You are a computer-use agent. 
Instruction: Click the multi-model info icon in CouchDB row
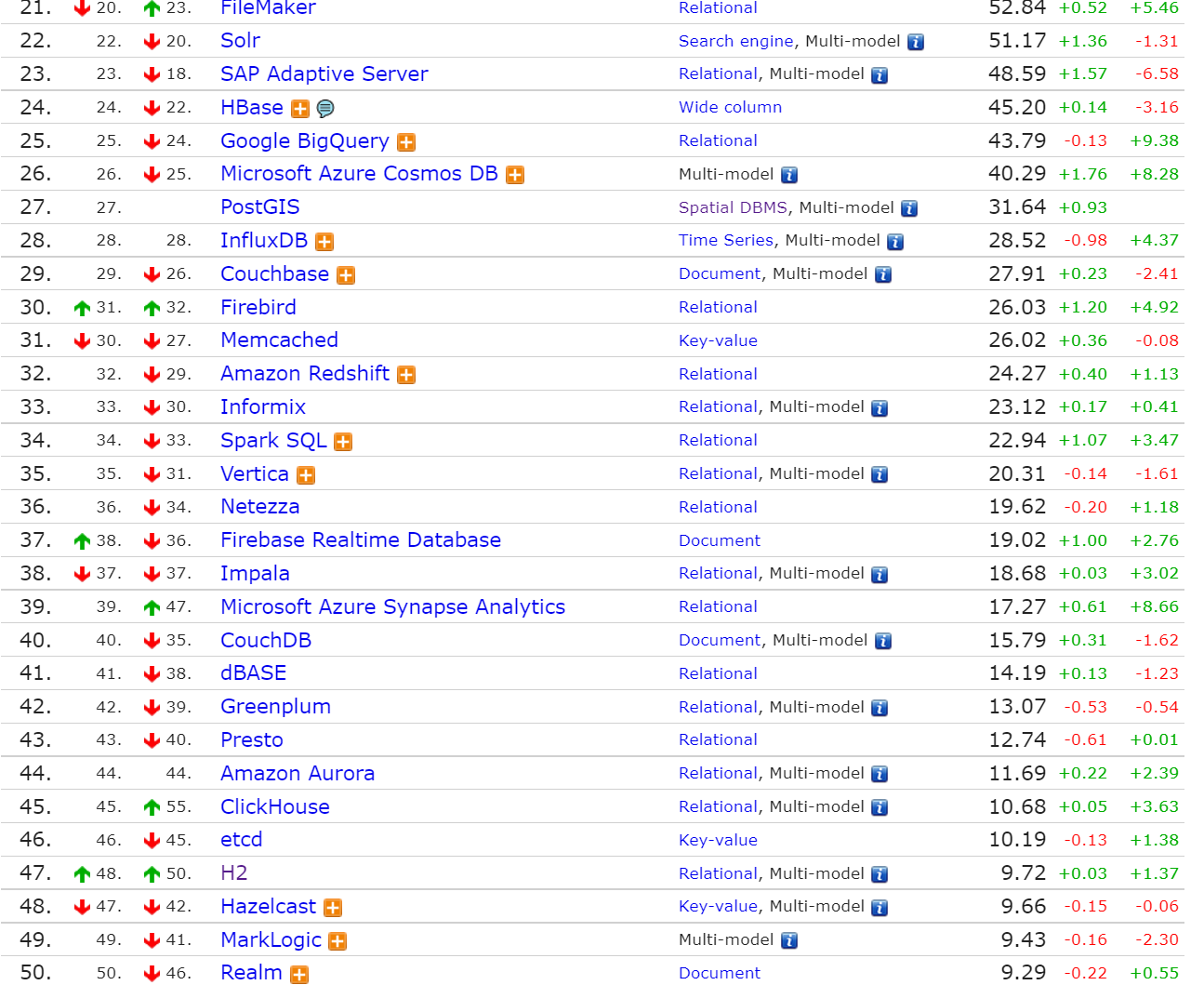pyautogui.click(x=883, y=642)
